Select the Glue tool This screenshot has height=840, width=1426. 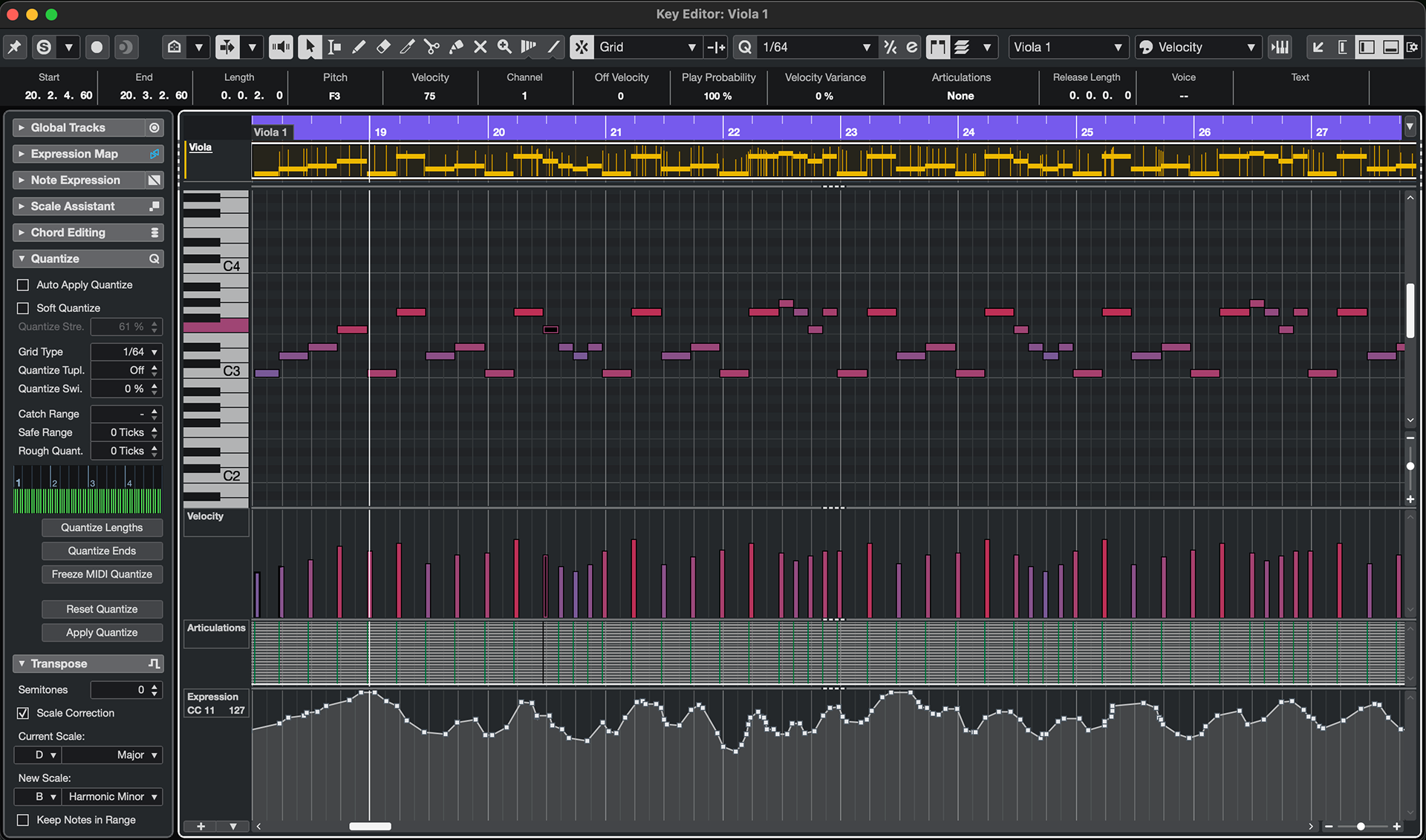tap(456, 47)
